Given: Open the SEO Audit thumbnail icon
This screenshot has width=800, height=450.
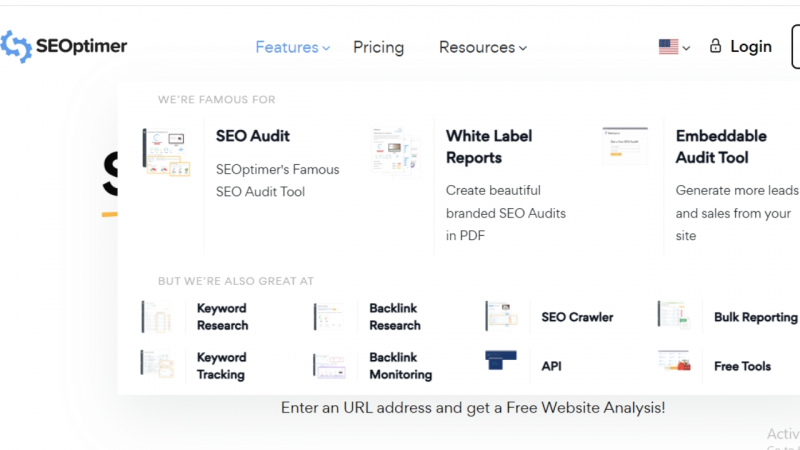Looking at the screenshot, I should (x=166, y=152).
